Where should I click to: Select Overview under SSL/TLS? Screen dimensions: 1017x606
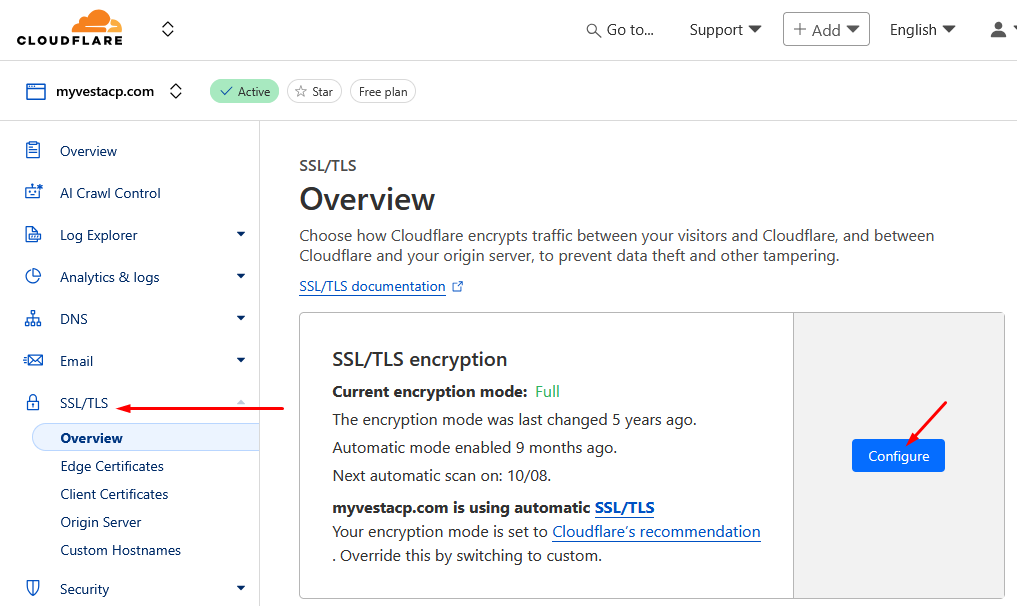tap(146, 437)
